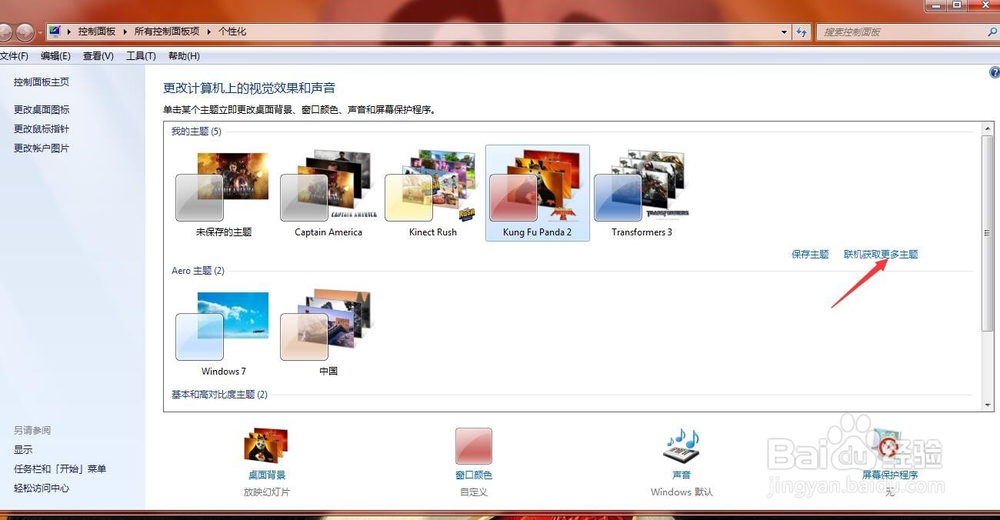This screenshot has height=520, width=1000.
Task: Switch to the Windows 7 Aero theme
Action: (x=223, y=333)
